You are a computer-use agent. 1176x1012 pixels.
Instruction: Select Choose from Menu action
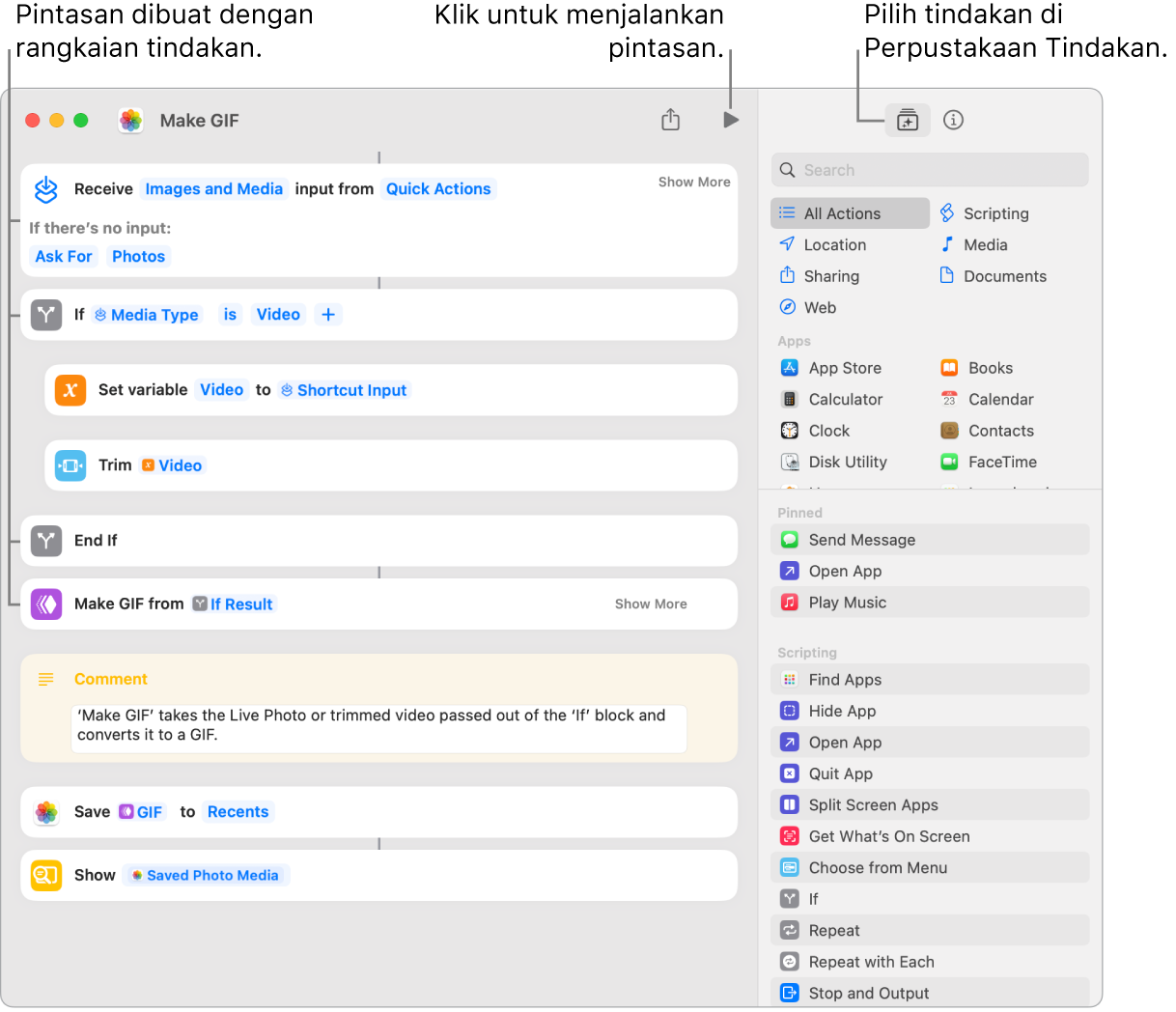931,868
